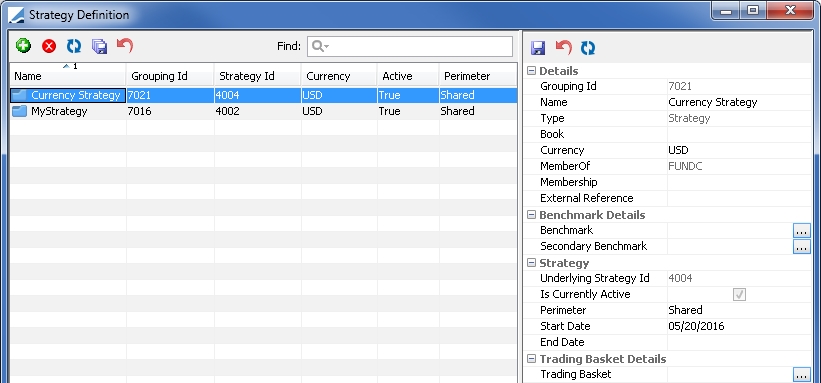Viewport: 821px width, 383px height.
Task: Click the Start Date value 05/20/2016
Action: pyautogui.click(x=739, y=326)
